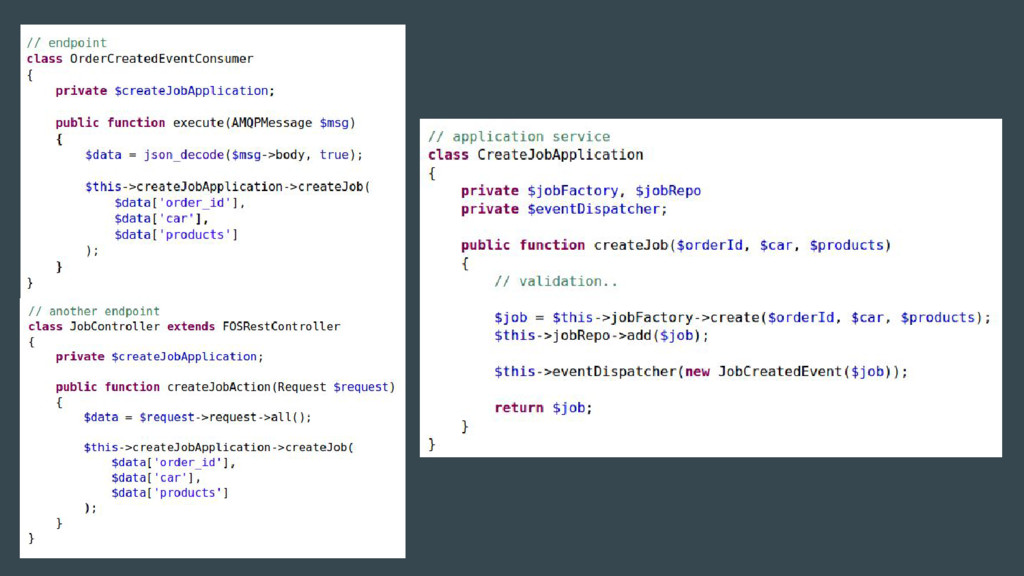
Task: Select the "$request->request->all();" line
Action: pyautogui.click(x=198, y=417)
